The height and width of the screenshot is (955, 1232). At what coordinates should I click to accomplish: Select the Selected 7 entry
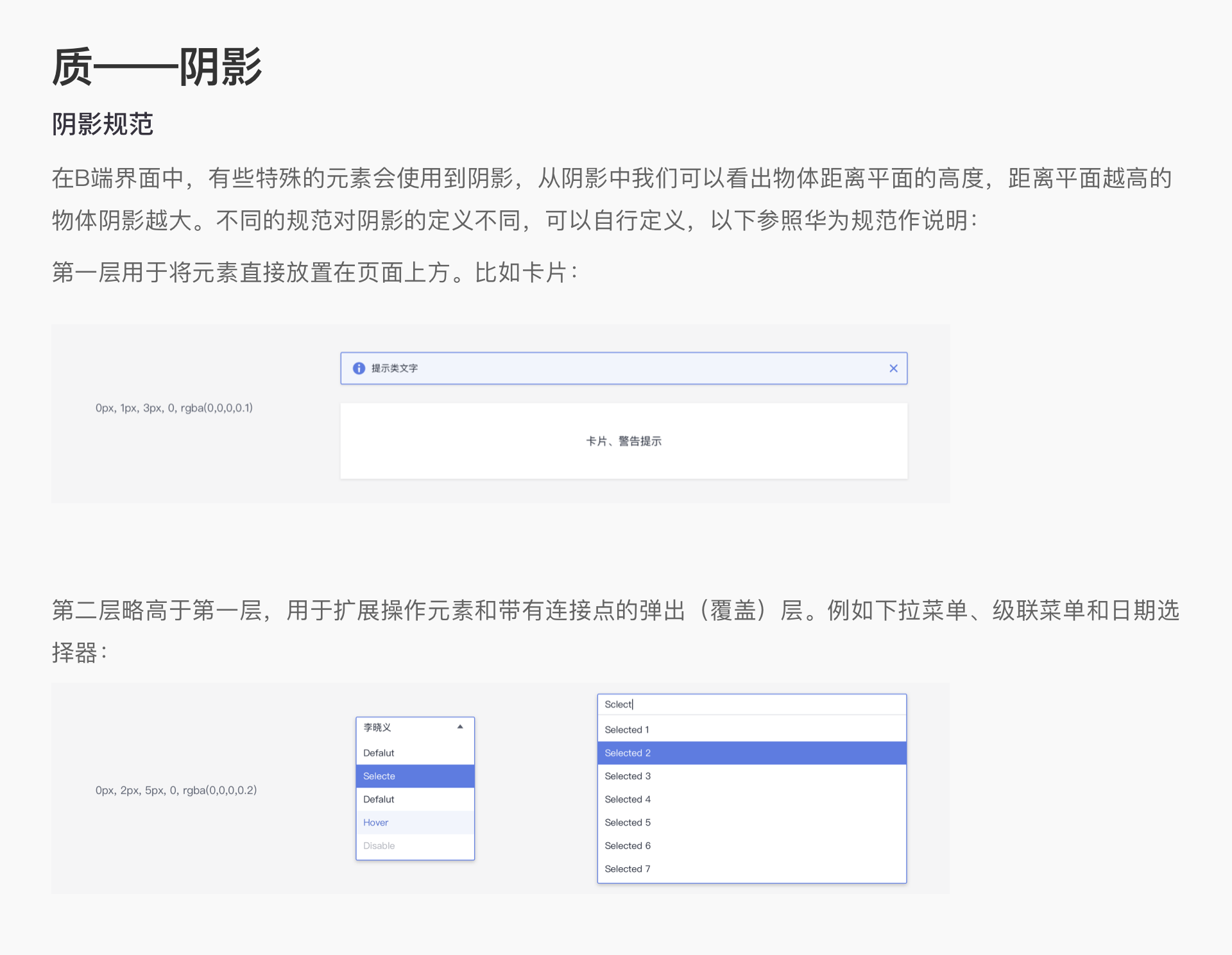(751, 868)
